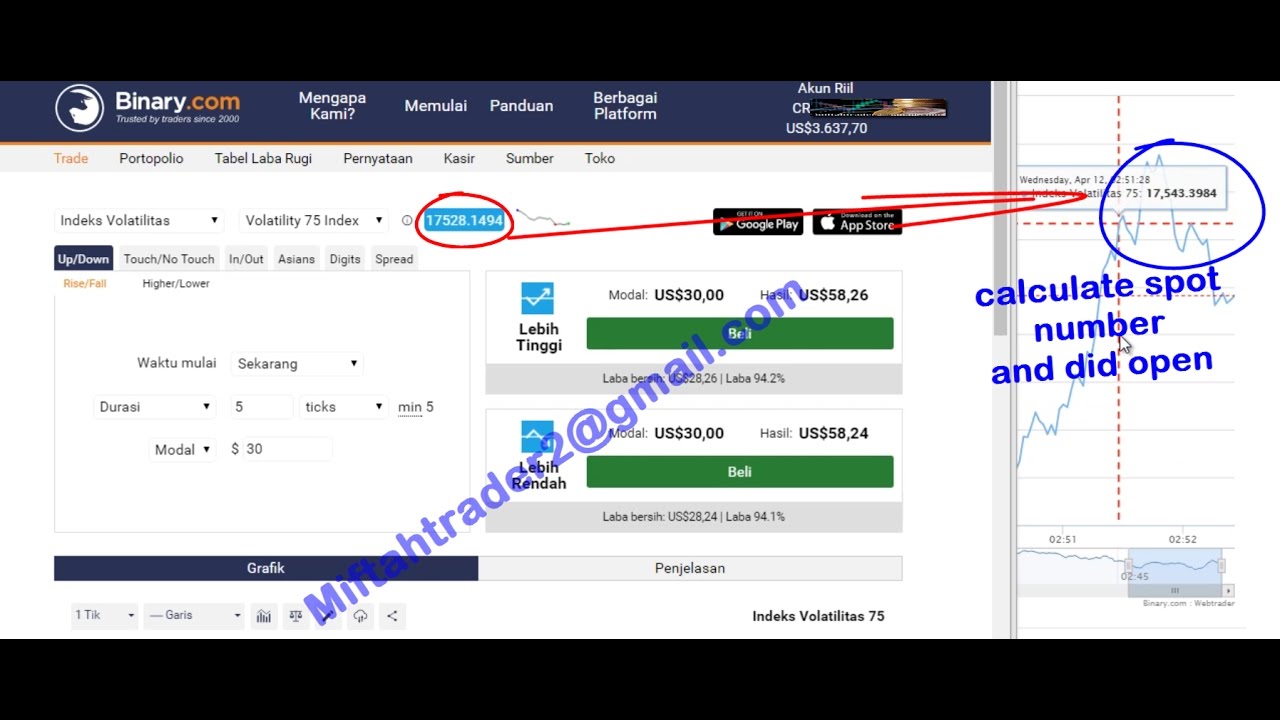
Task: Open the Portopolio menu item
Action: tap(151, 158)
